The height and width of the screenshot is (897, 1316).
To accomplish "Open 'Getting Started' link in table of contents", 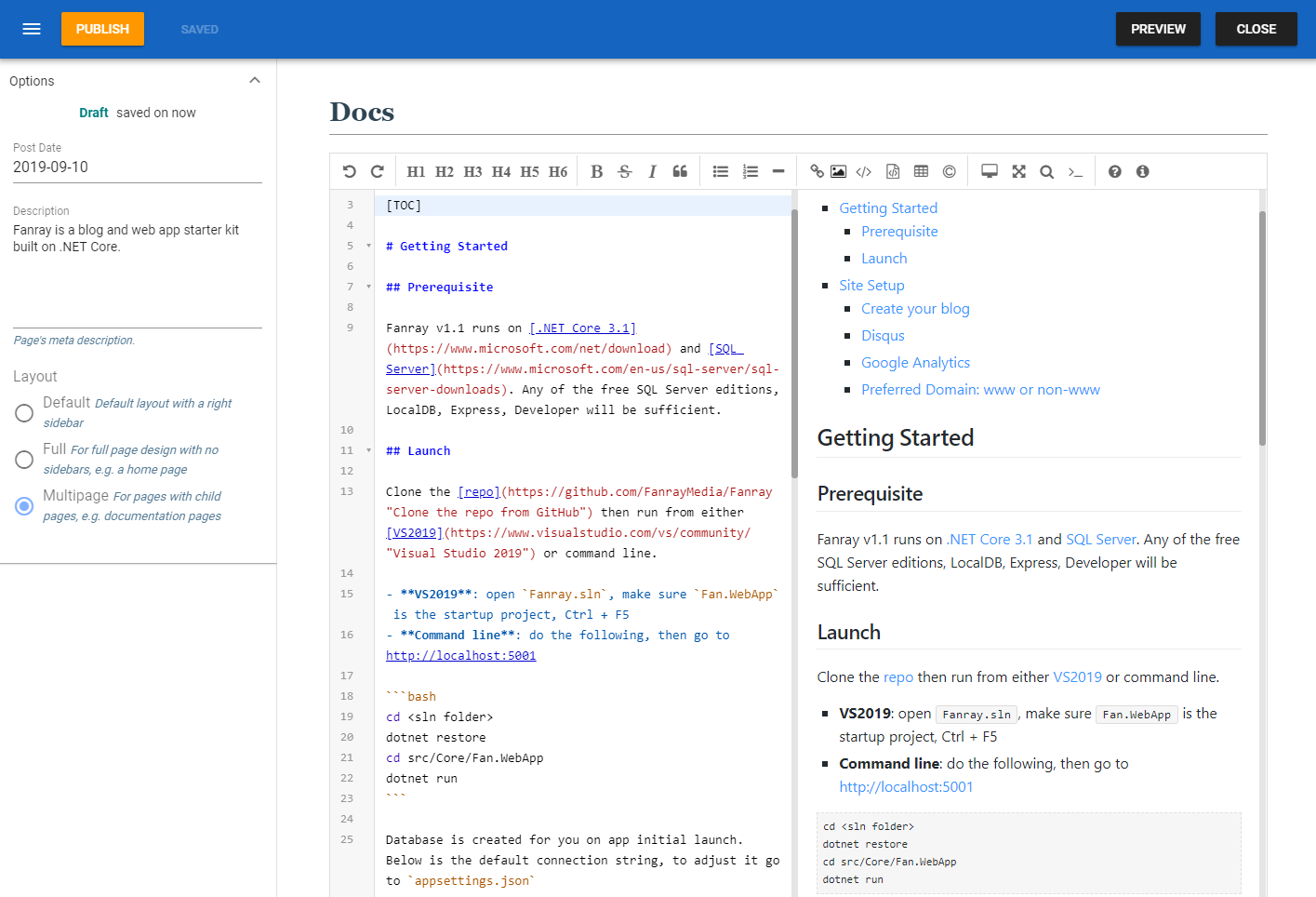I will tap(888, 208).
